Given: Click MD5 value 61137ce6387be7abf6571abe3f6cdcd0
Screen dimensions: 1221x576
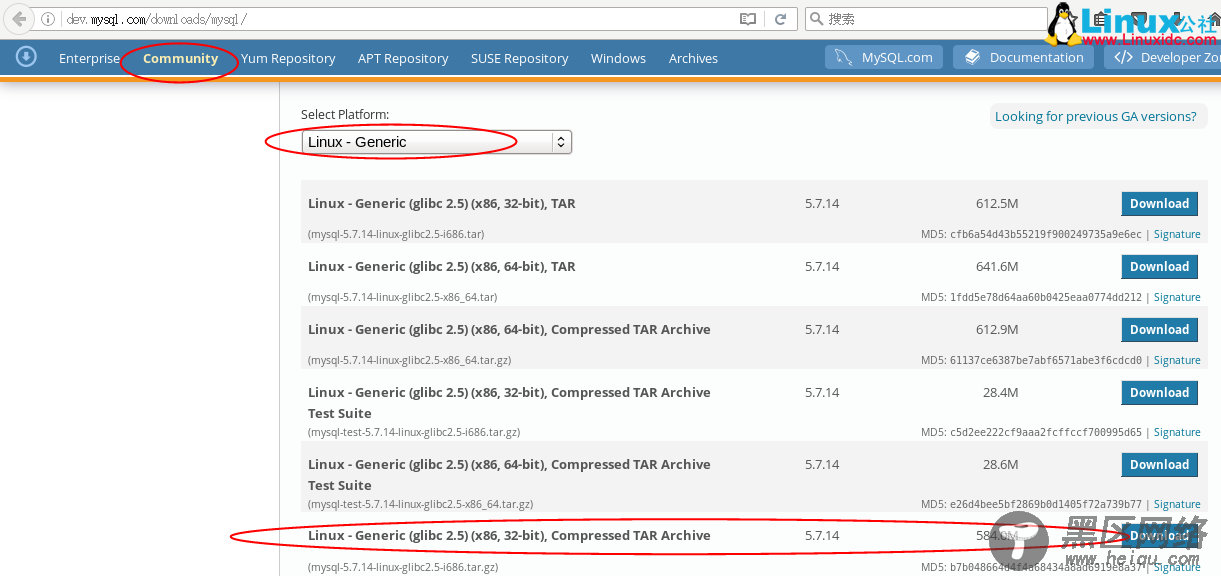Looking at the screenshot, I should (x=1047, y=360).
